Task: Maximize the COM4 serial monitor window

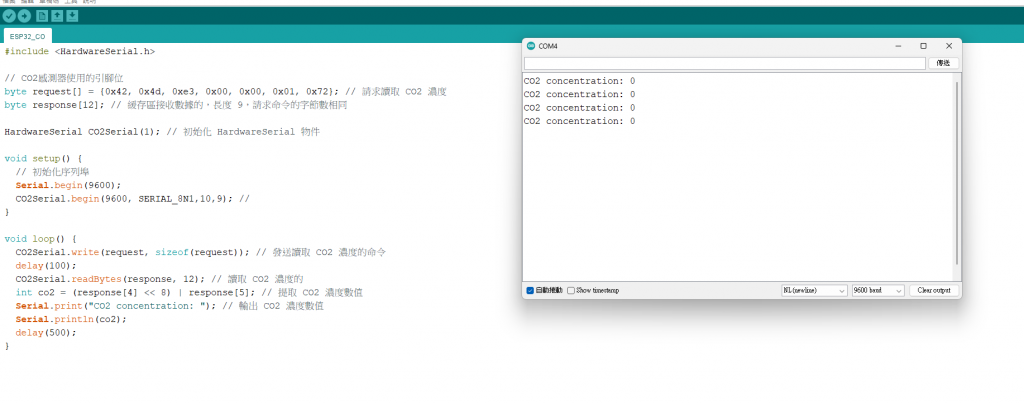Action: click(x=923, y=46)
